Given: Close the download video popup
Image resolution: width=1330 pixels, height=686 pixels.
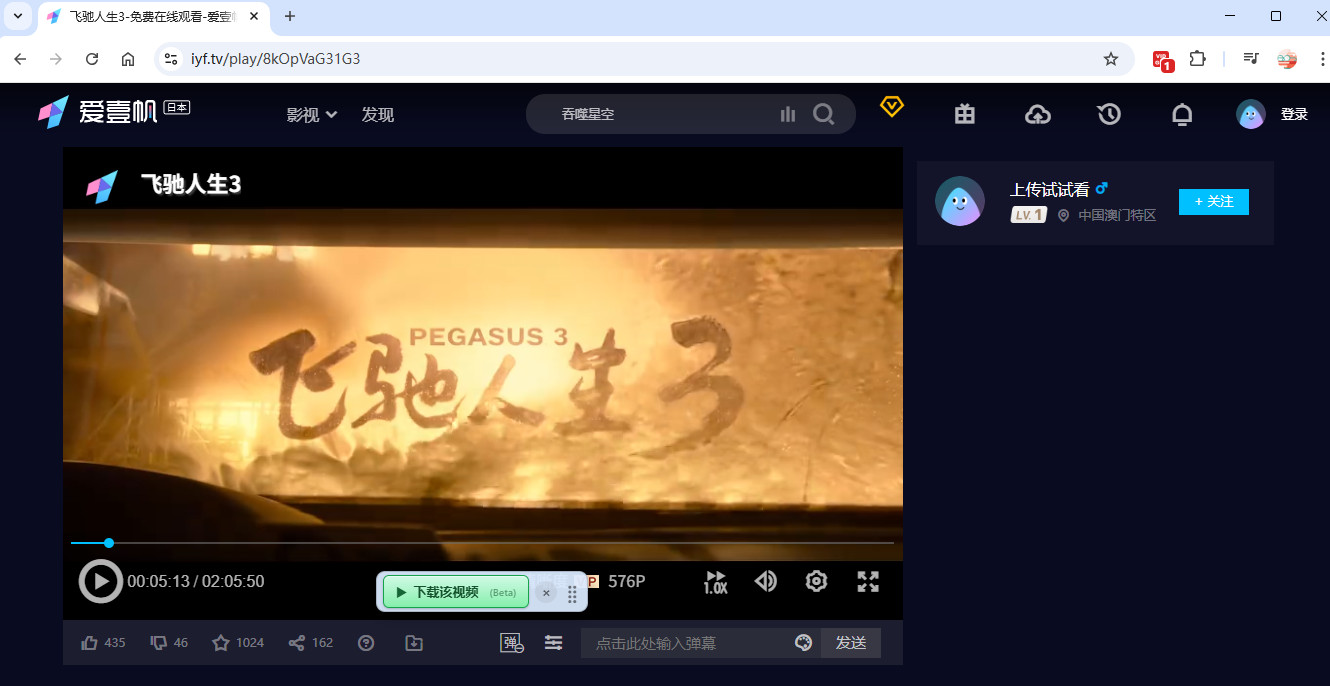Looking at the screenshot, I should [546, 593].
